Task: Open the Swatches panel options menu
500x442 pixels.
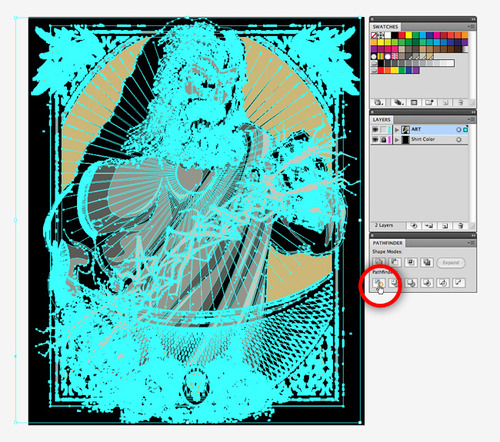Action: pyautogui.click(x=471, y=26)
